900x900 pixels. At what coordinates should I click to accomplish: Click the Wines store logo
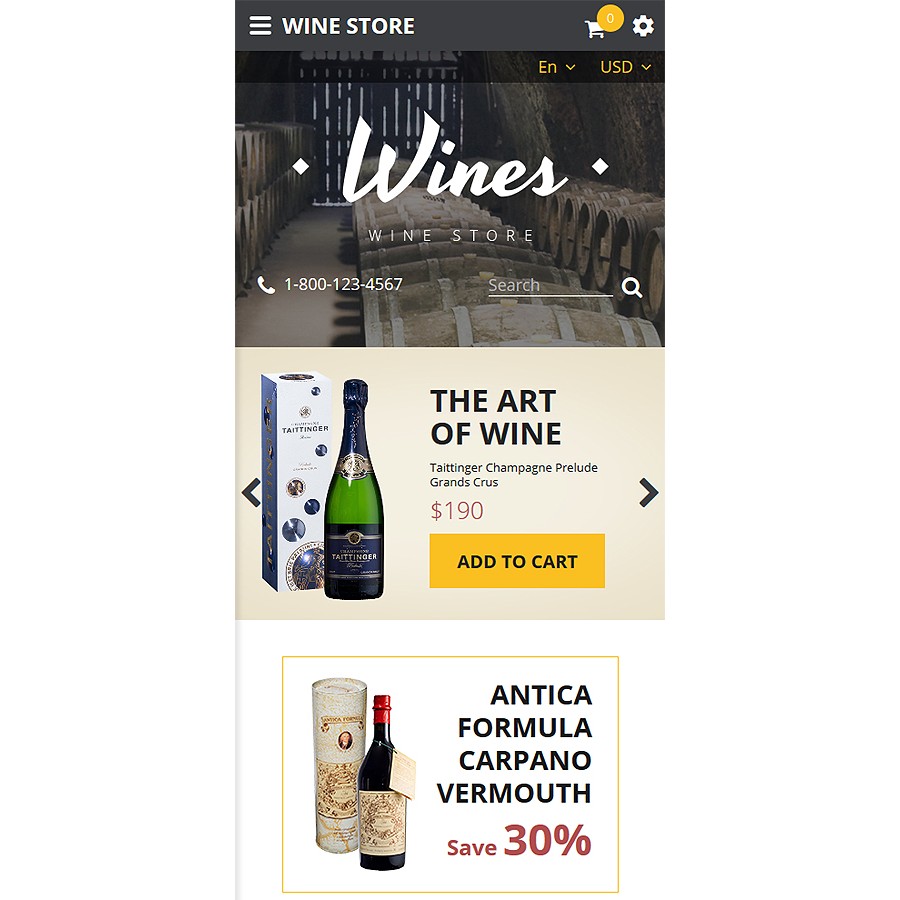click(451, 178)
